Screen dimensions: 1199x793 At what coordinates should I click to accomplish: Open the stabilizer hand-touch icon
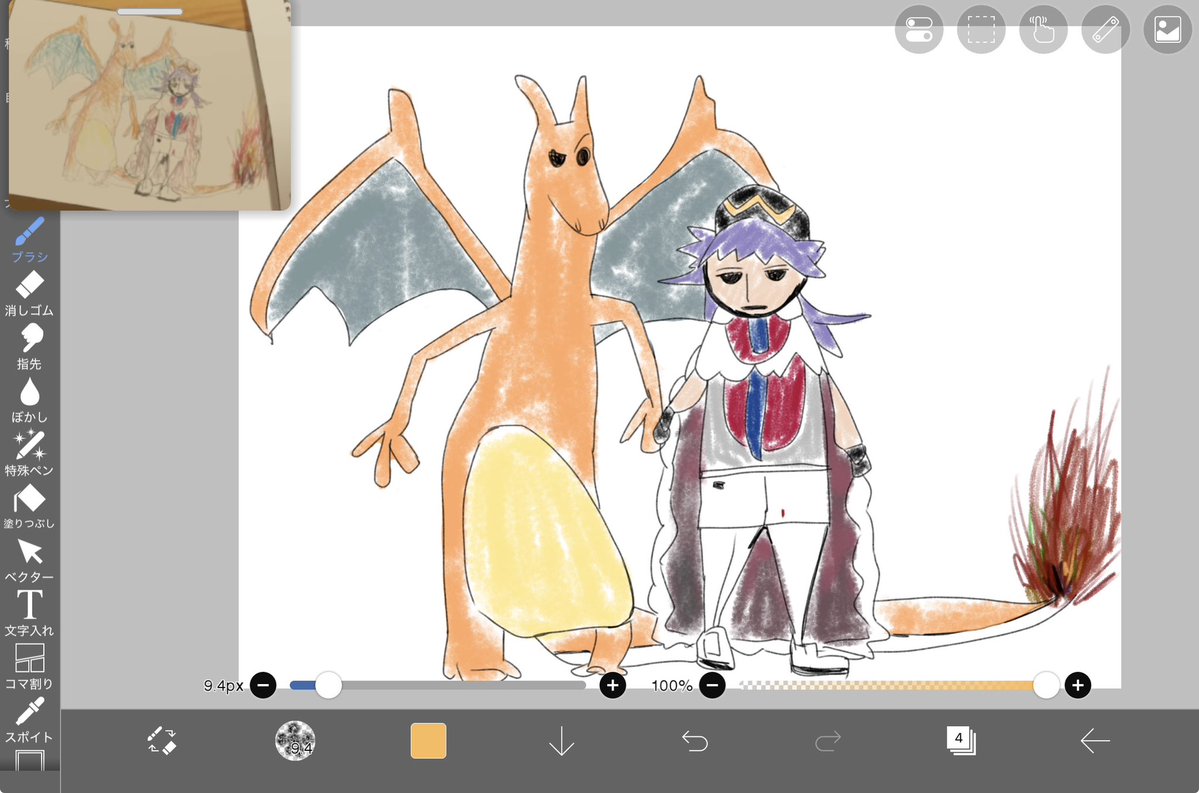click(x=1043, y=30)
